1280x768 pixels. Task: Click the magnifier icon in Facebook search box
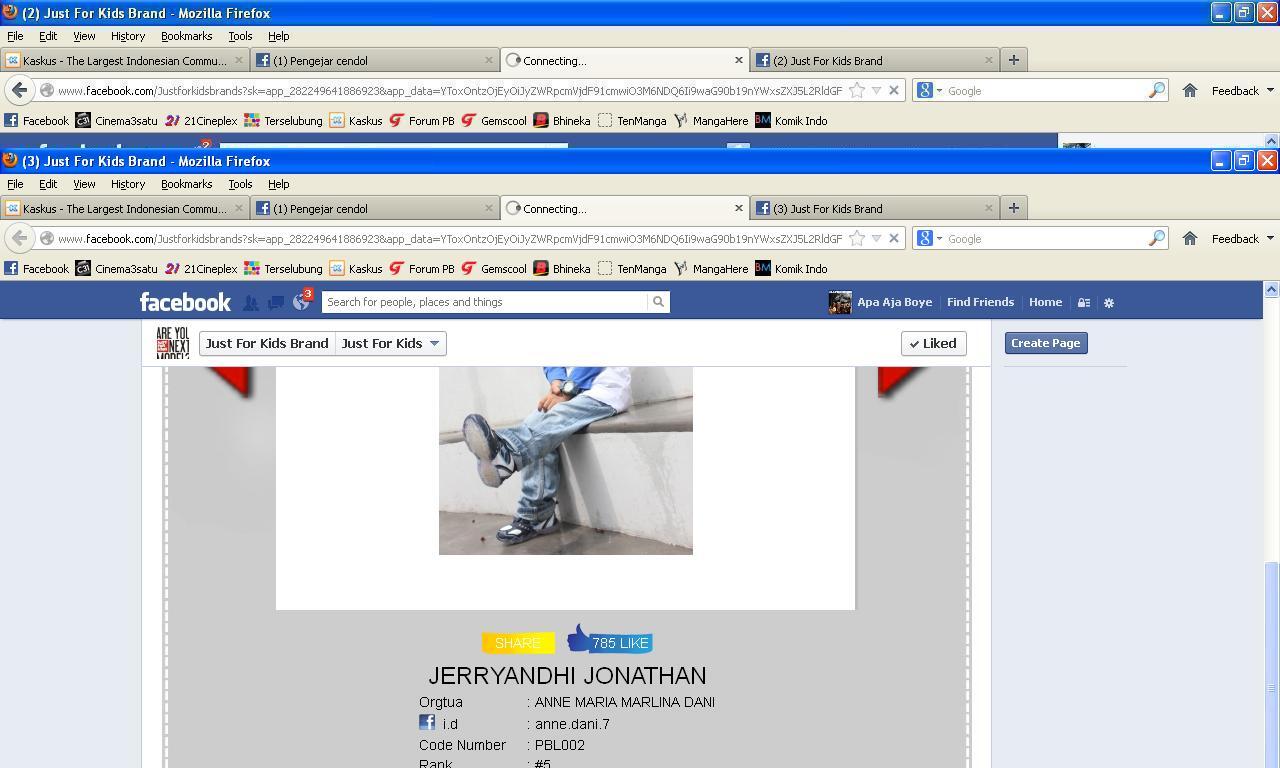click(x=658, y=302)
